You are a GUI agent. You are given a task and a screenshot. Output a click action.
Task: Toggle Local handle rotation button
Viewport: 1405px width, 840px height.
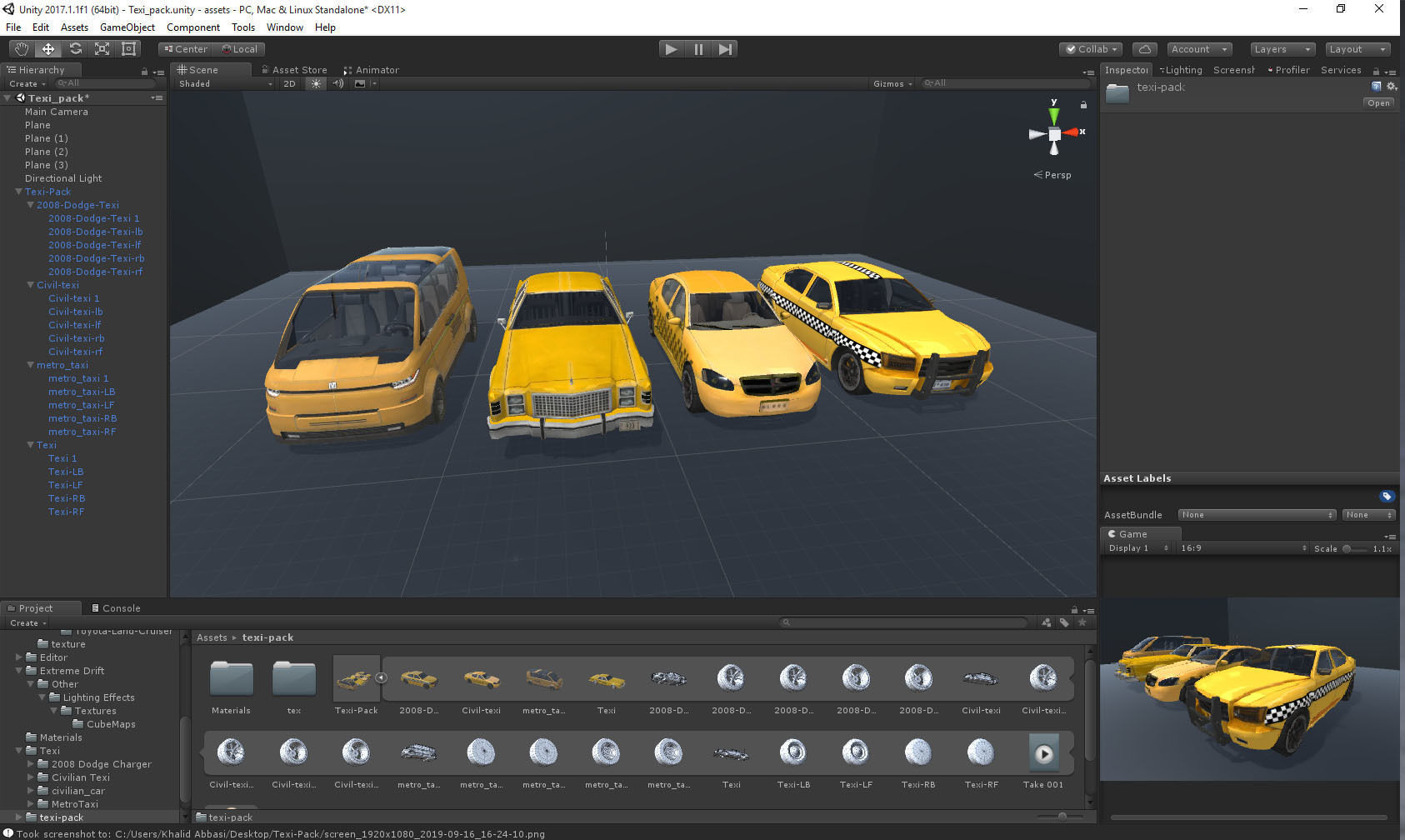239,49
